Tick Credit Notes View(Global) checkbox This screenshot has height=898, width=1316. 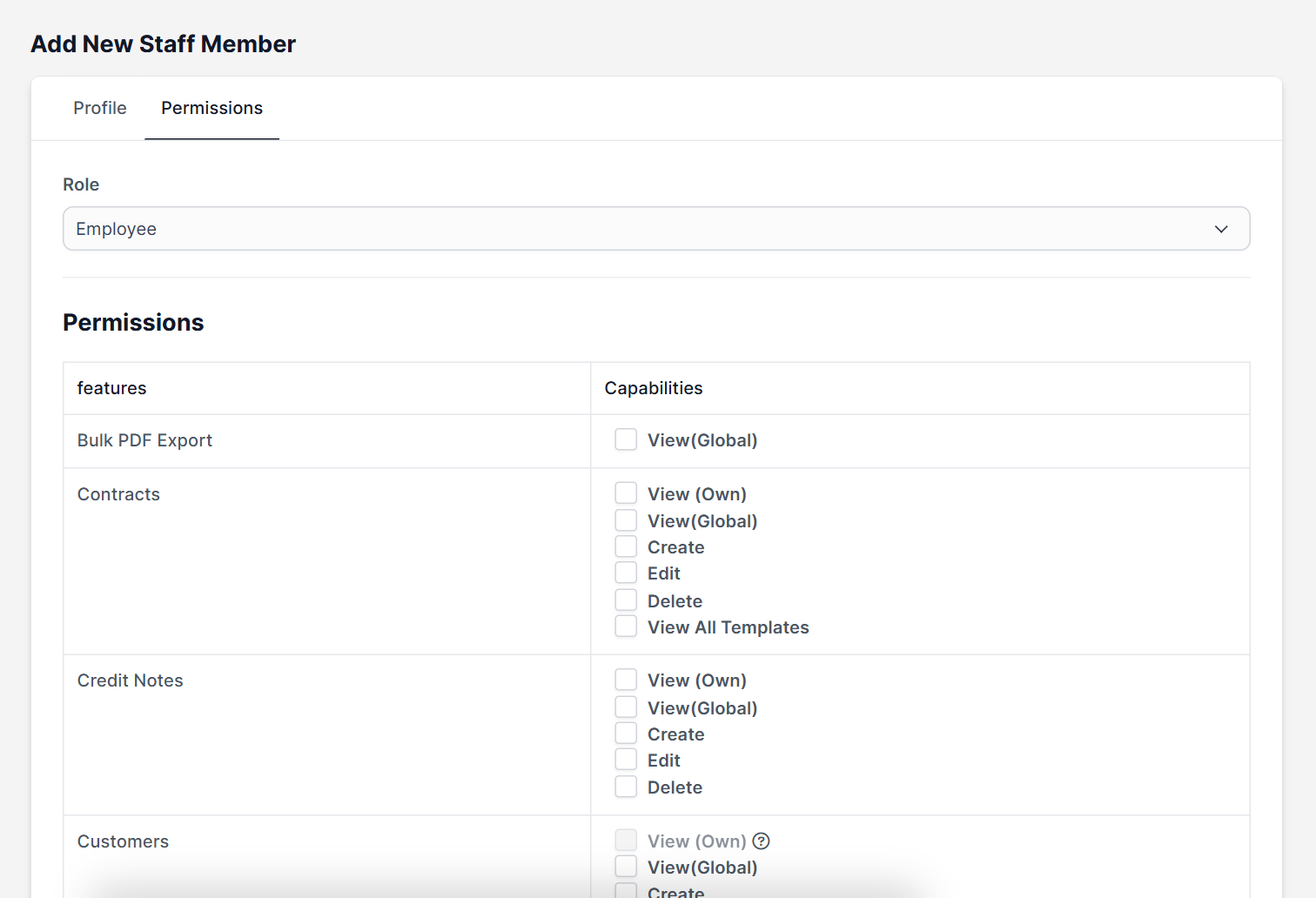(x=626, y=707)
